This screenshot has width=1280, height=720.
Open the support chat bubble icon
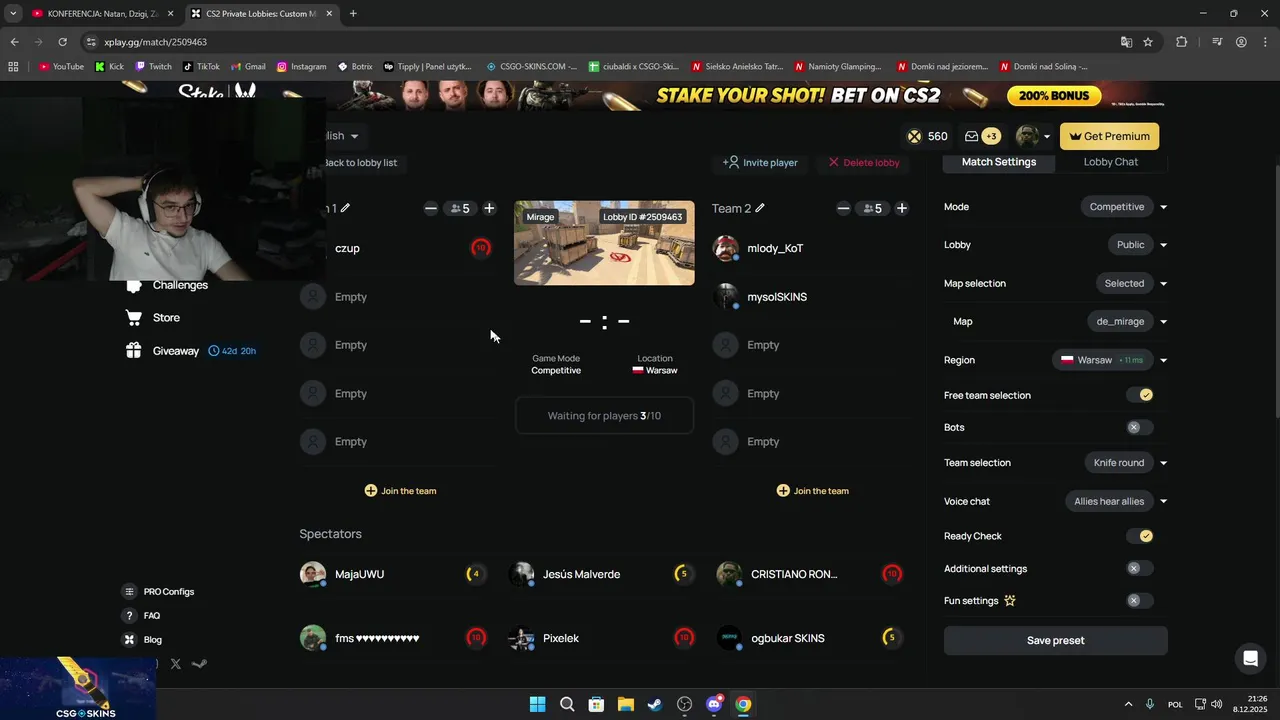[x=1250, y=658]
